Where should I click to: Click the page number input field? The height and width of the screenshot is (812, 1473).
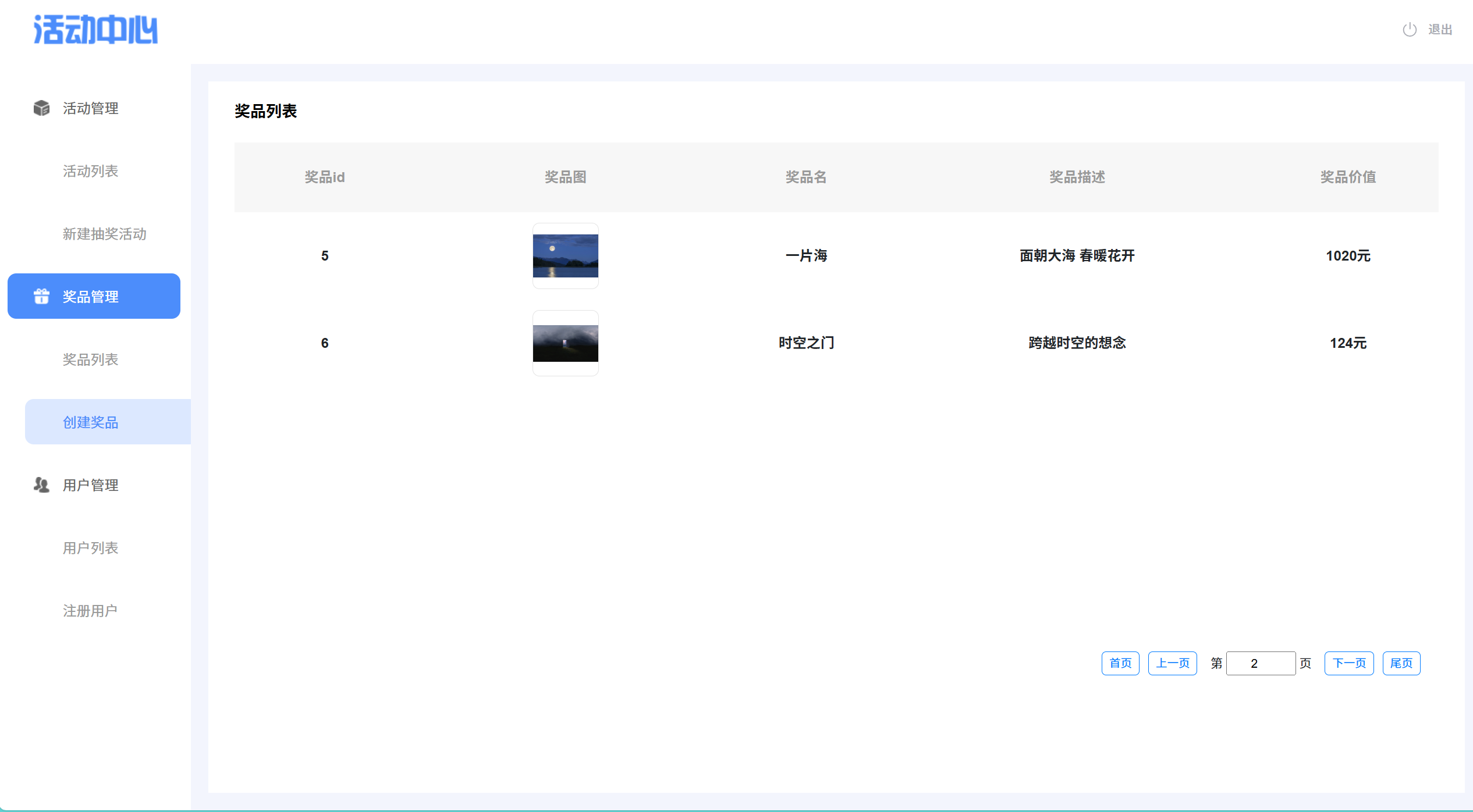tap(1260, 663)
